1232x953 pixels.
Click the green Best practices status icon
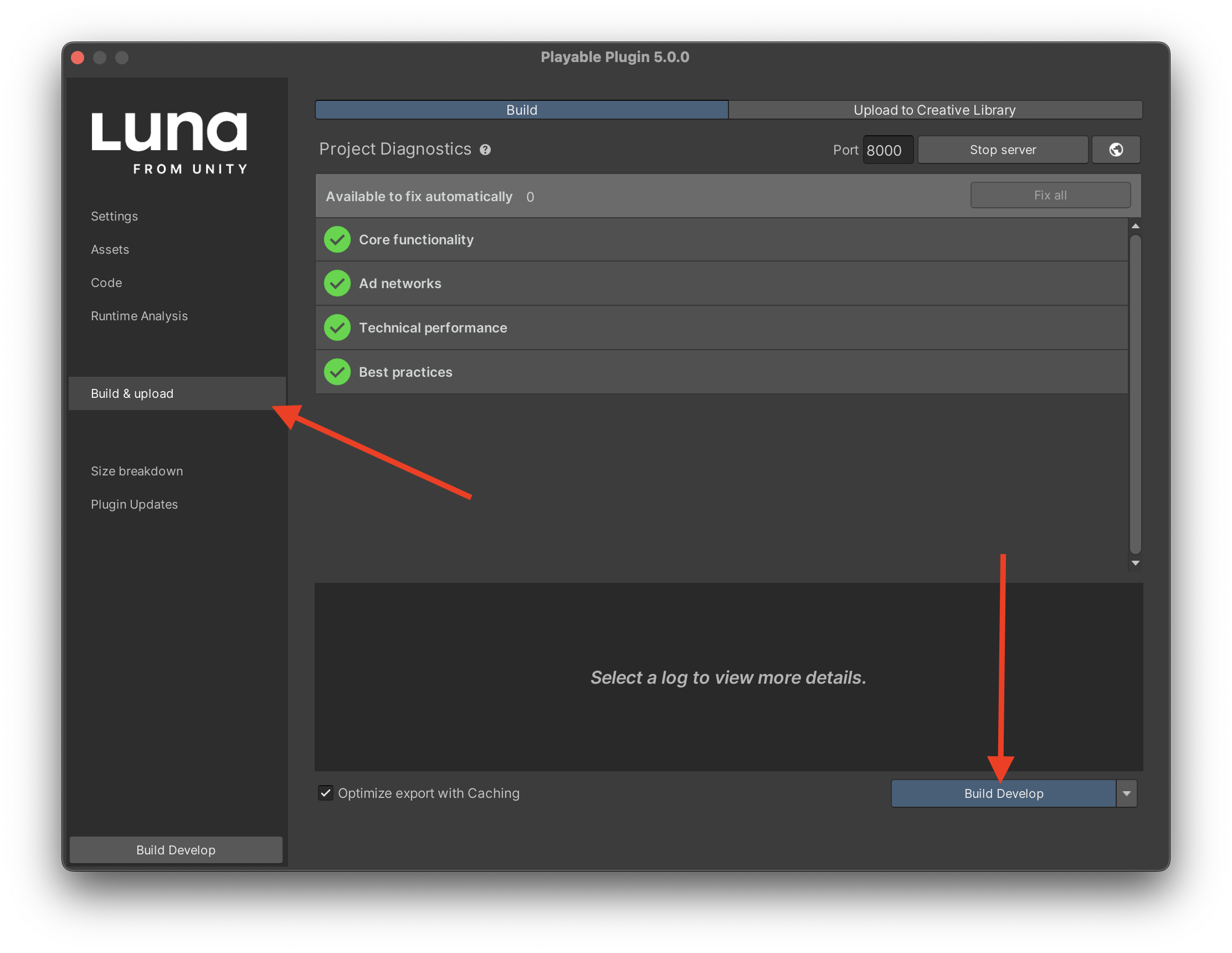click(338, 372)
